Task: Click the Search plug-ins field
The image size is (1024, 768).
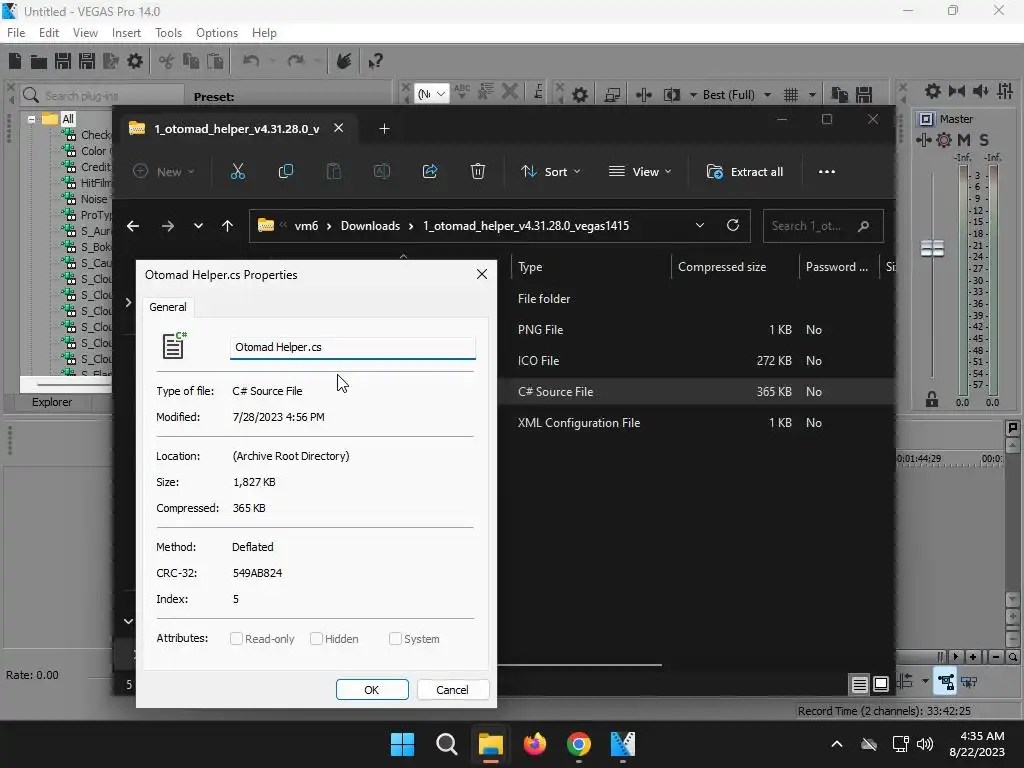Action: (x=102, y=95)
